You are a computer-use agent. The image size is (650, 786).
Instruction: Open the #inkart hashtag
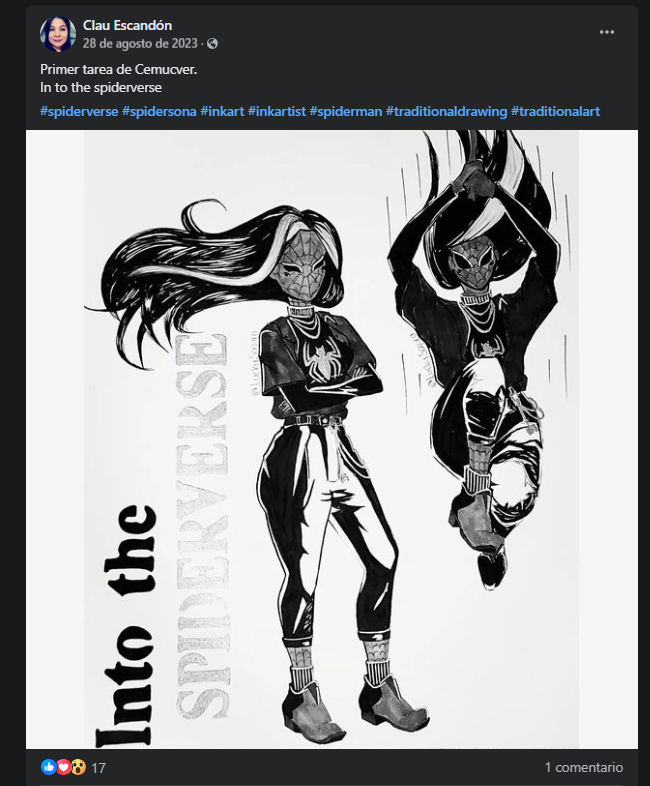(223, 111)
